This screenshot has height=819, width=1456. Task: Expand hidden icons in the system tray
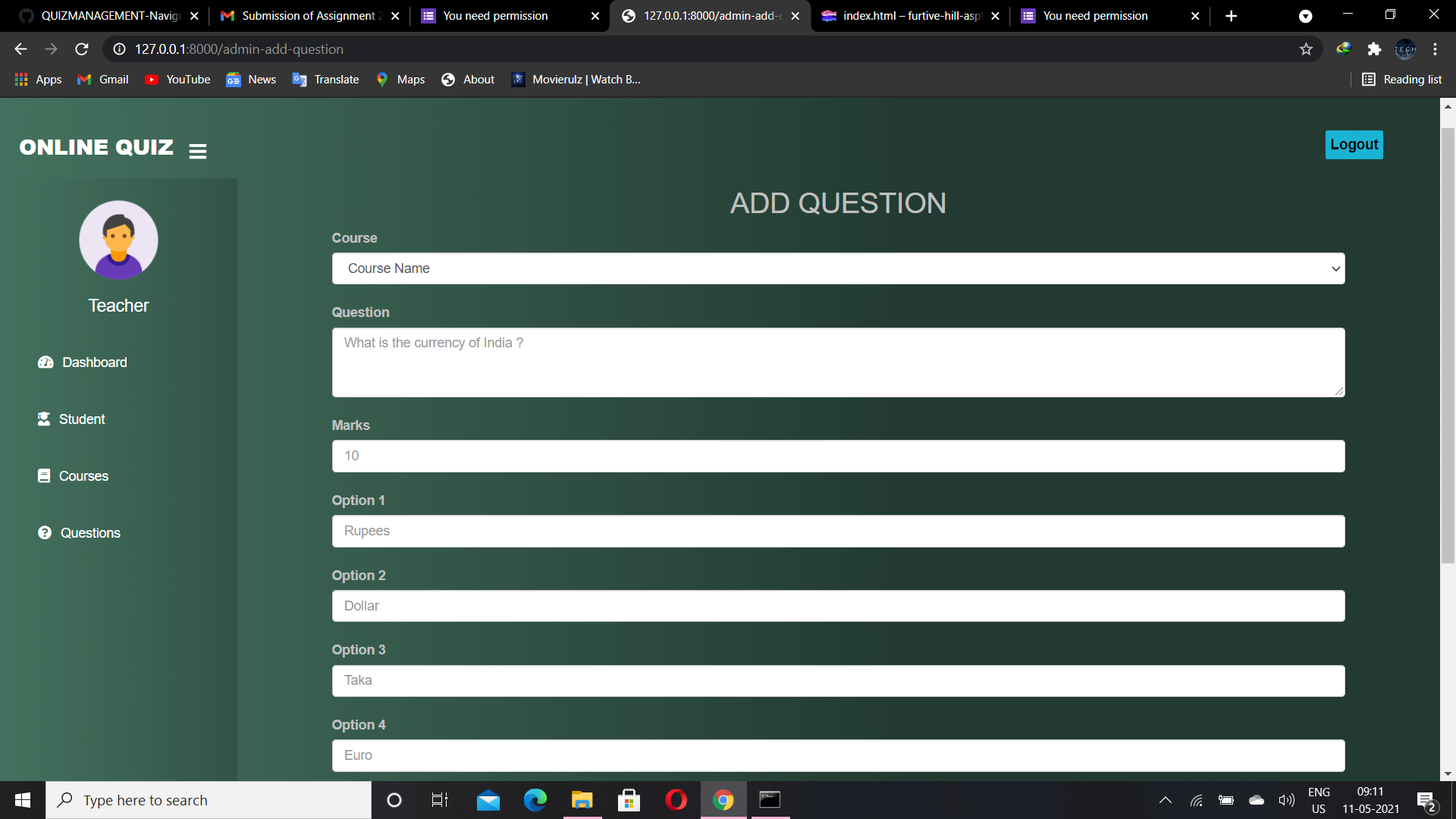click(x=1166, y=800)
